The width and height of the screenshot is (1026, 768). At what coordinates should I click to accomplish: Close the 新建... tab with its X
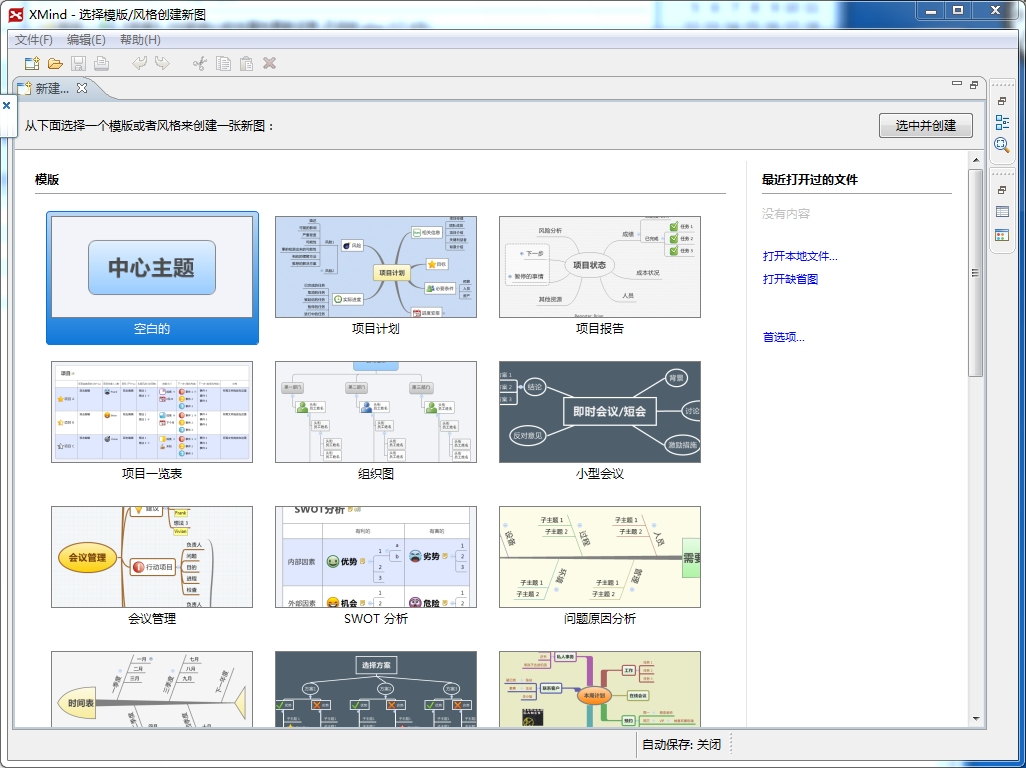82,88
